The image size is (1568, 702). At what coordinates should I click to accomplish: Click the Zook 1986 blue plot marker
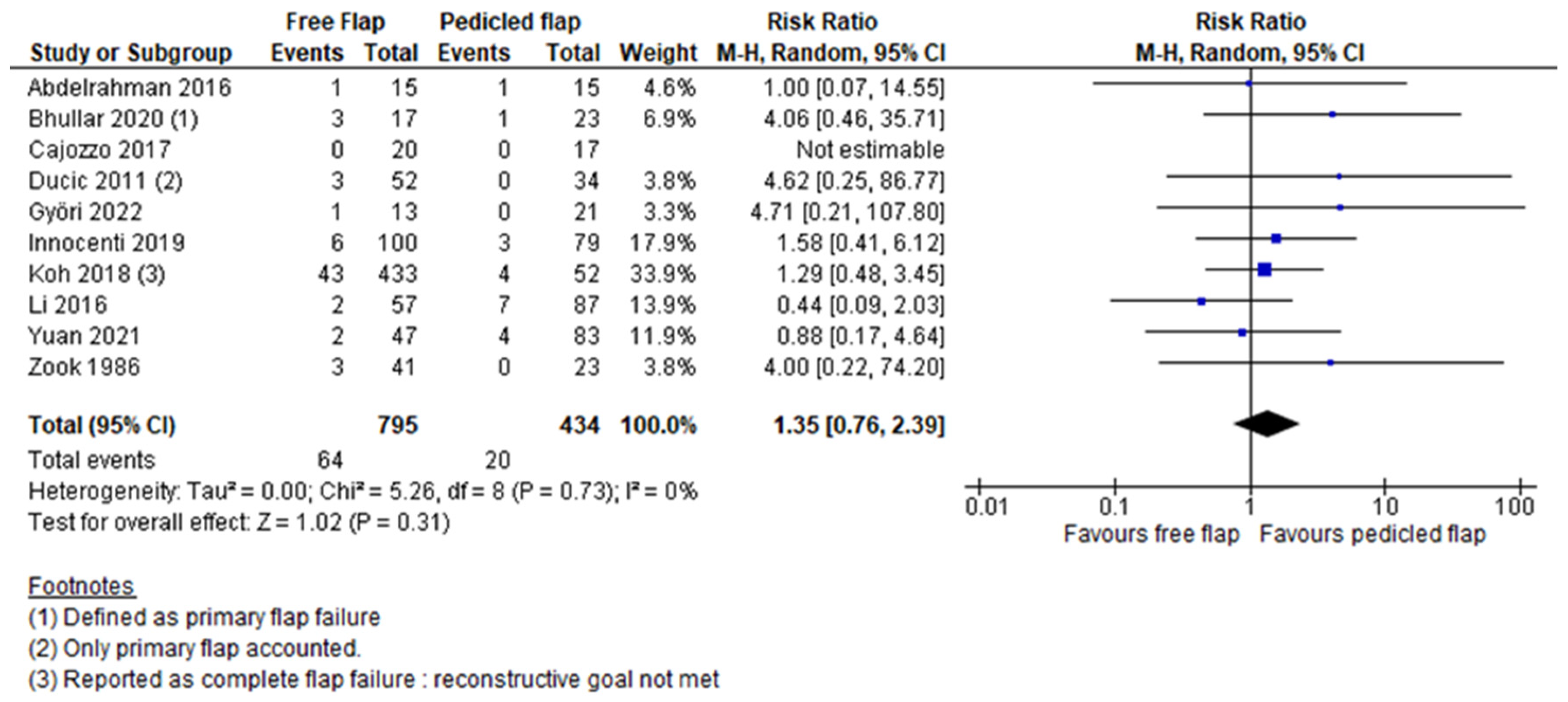click(x=1330, y=363)
